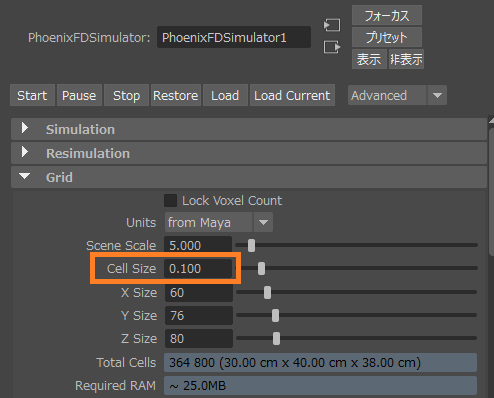
Task: Click the フォーカス (Focus) button
Action: point(387,15)
